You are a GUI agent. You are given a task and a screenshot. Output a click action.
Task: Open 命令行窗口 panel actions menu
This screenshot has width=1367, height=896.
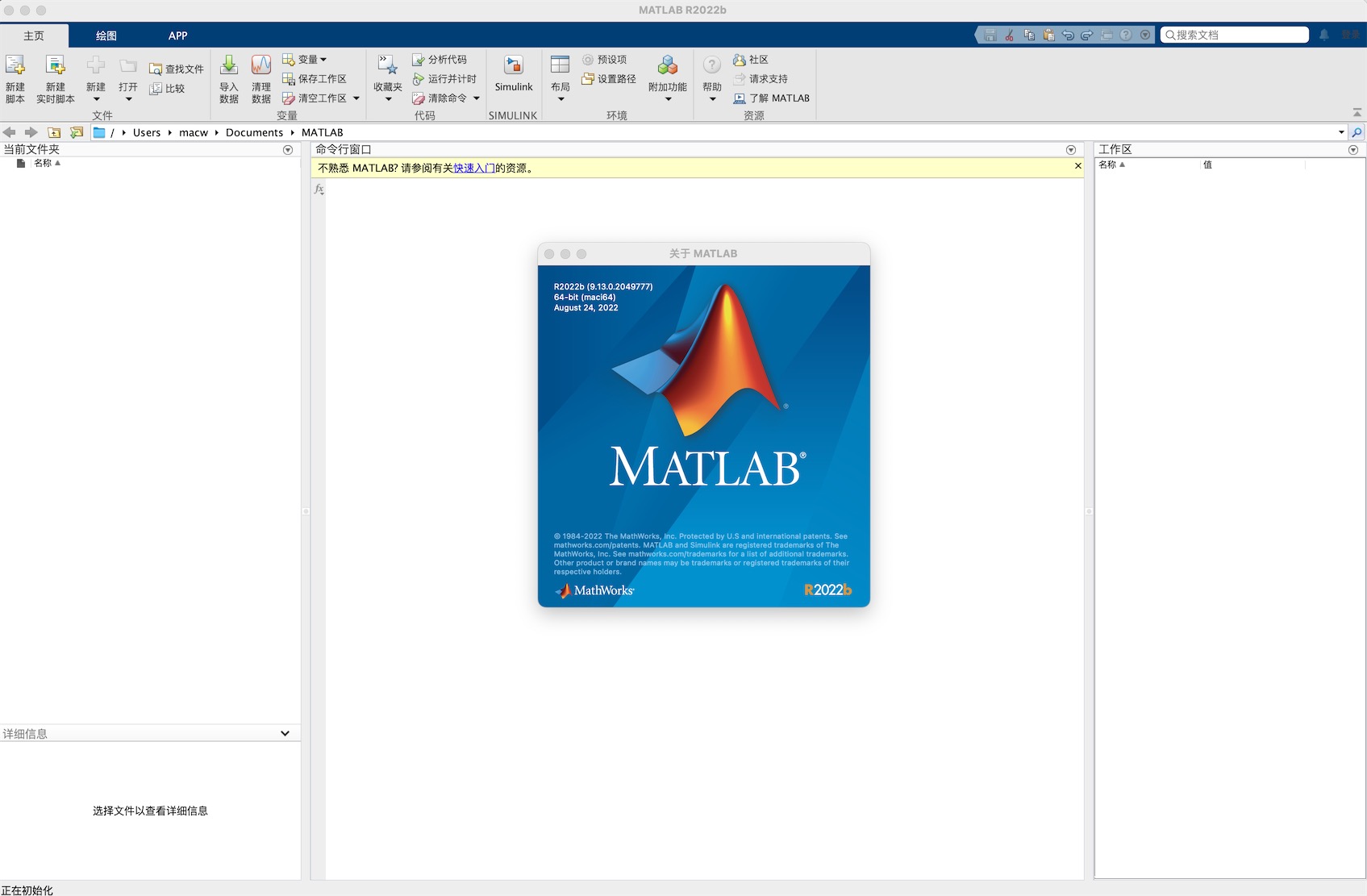[1071, 150]
